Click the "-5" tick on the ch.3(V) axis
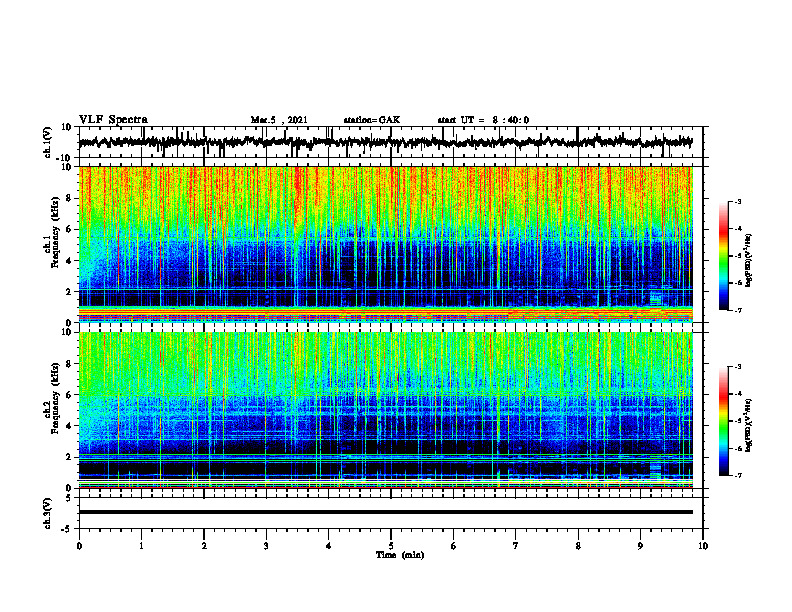 (x=68, y=529)
